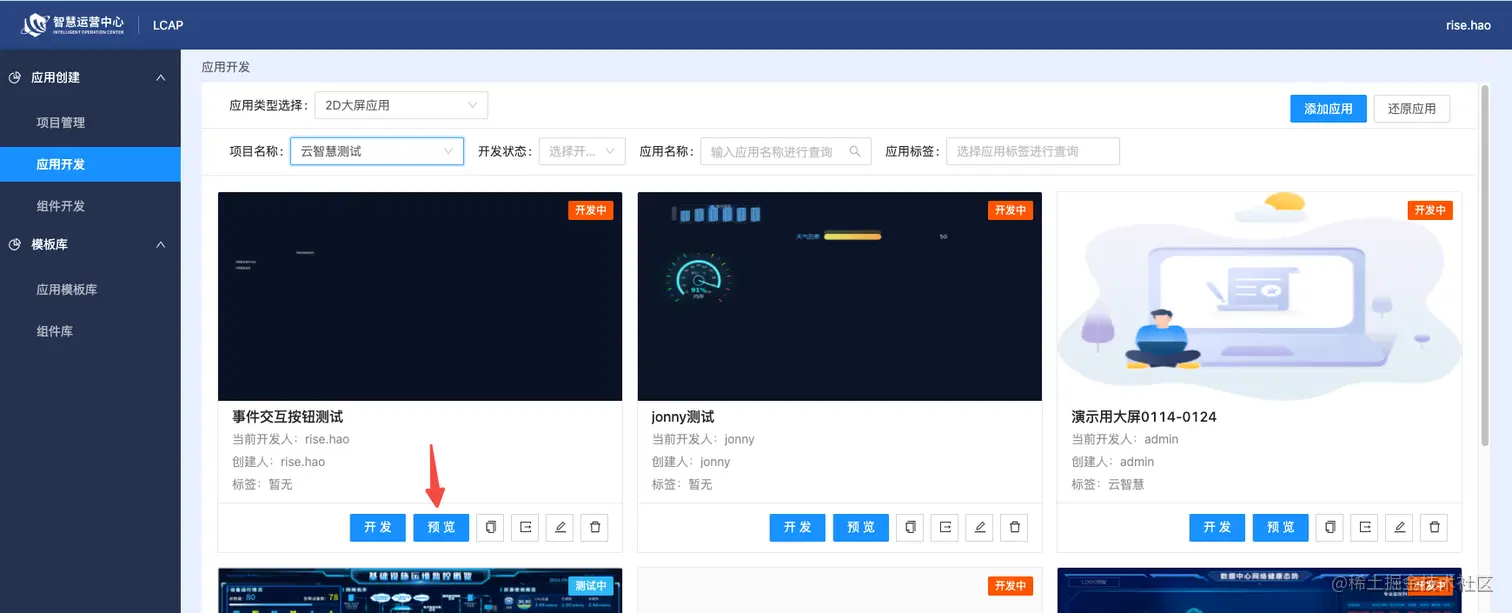Click the 开发中 badge on jonny测试 card
The image size is (1512, 613).
[x=1010, y=210]
